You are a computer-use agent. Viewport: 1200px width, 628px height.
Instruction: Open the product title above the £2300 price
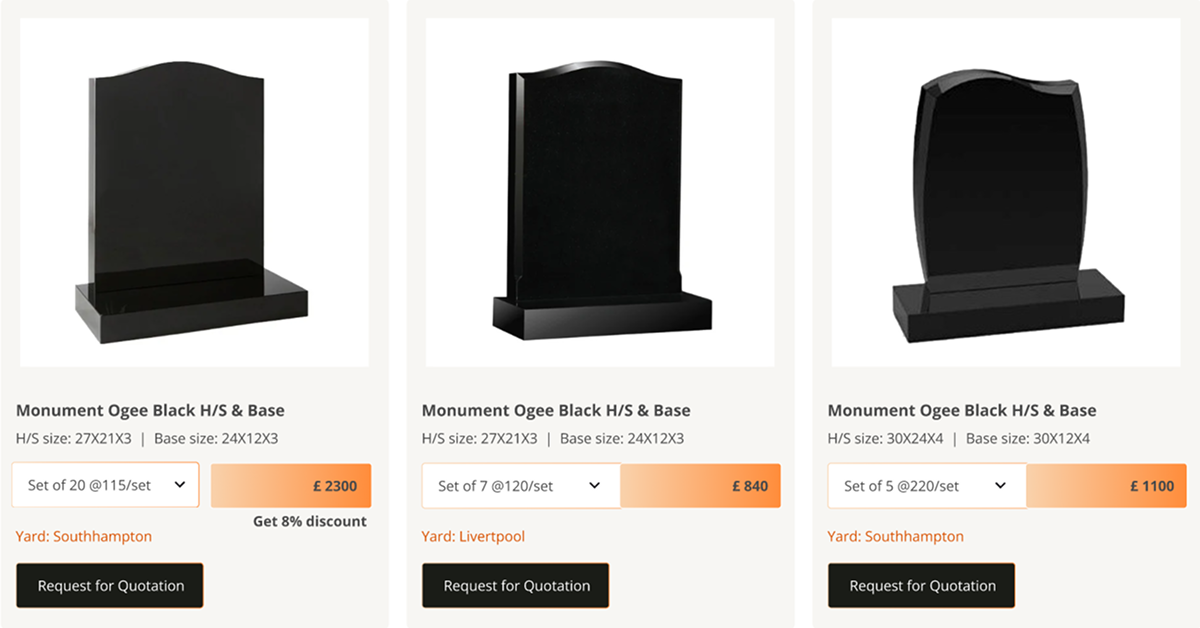150,410
